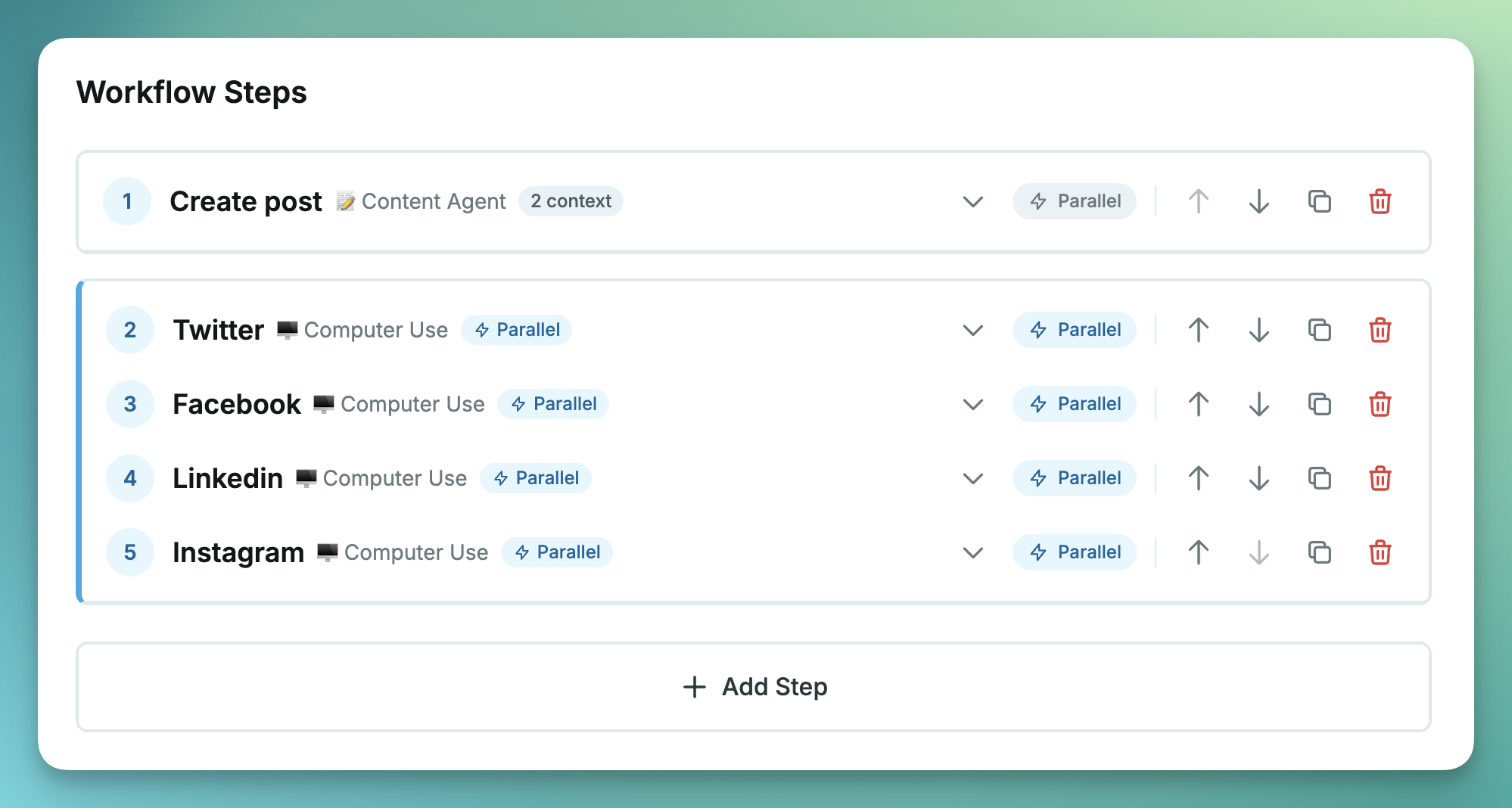The width and height of the screenshot is (1512, 808).
Task: Select the Parallel badge next to Twitter
Action: point(517,330)
